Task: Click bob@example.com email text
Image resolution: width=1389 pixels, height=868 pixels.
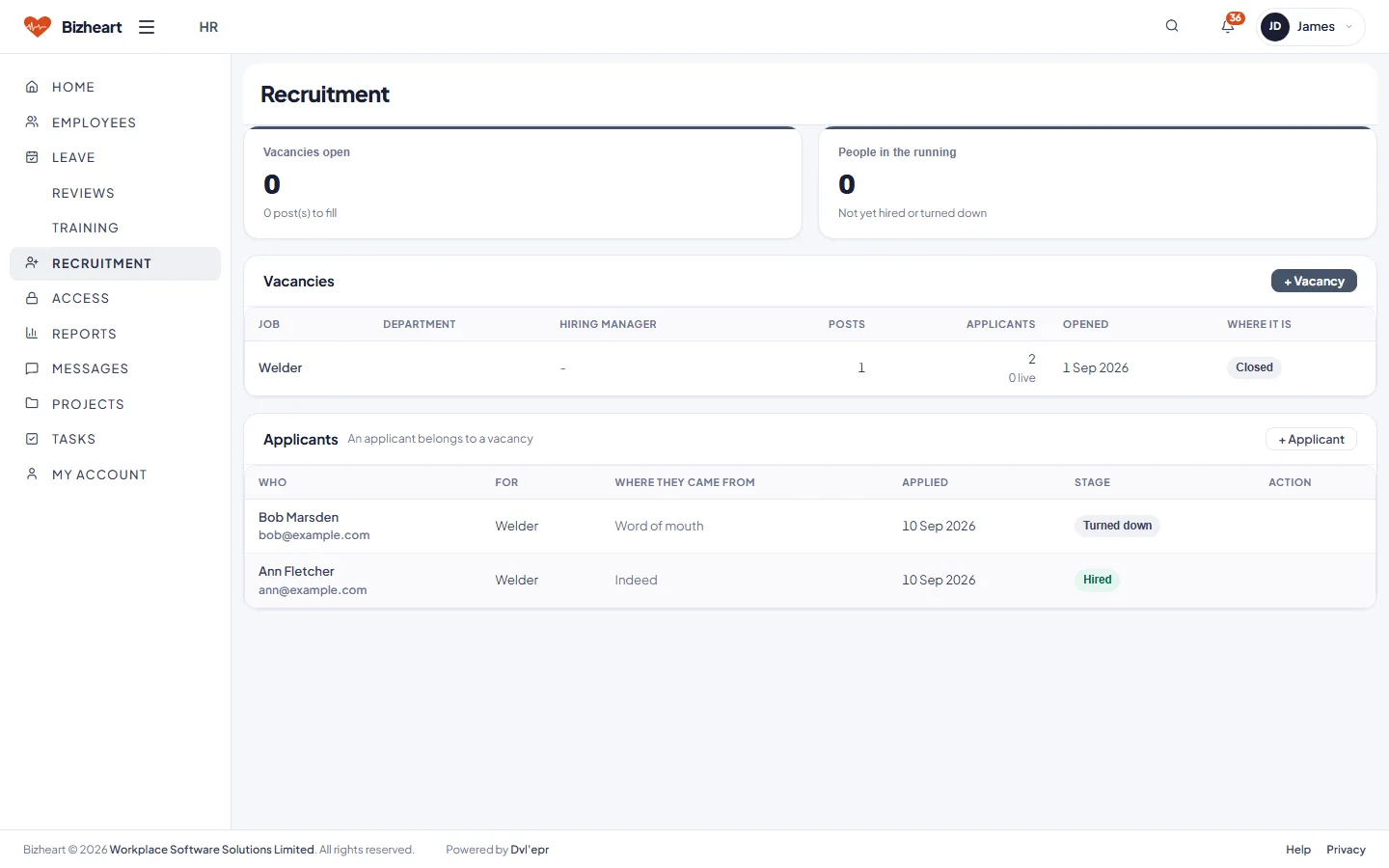Action: pos(314,535)
